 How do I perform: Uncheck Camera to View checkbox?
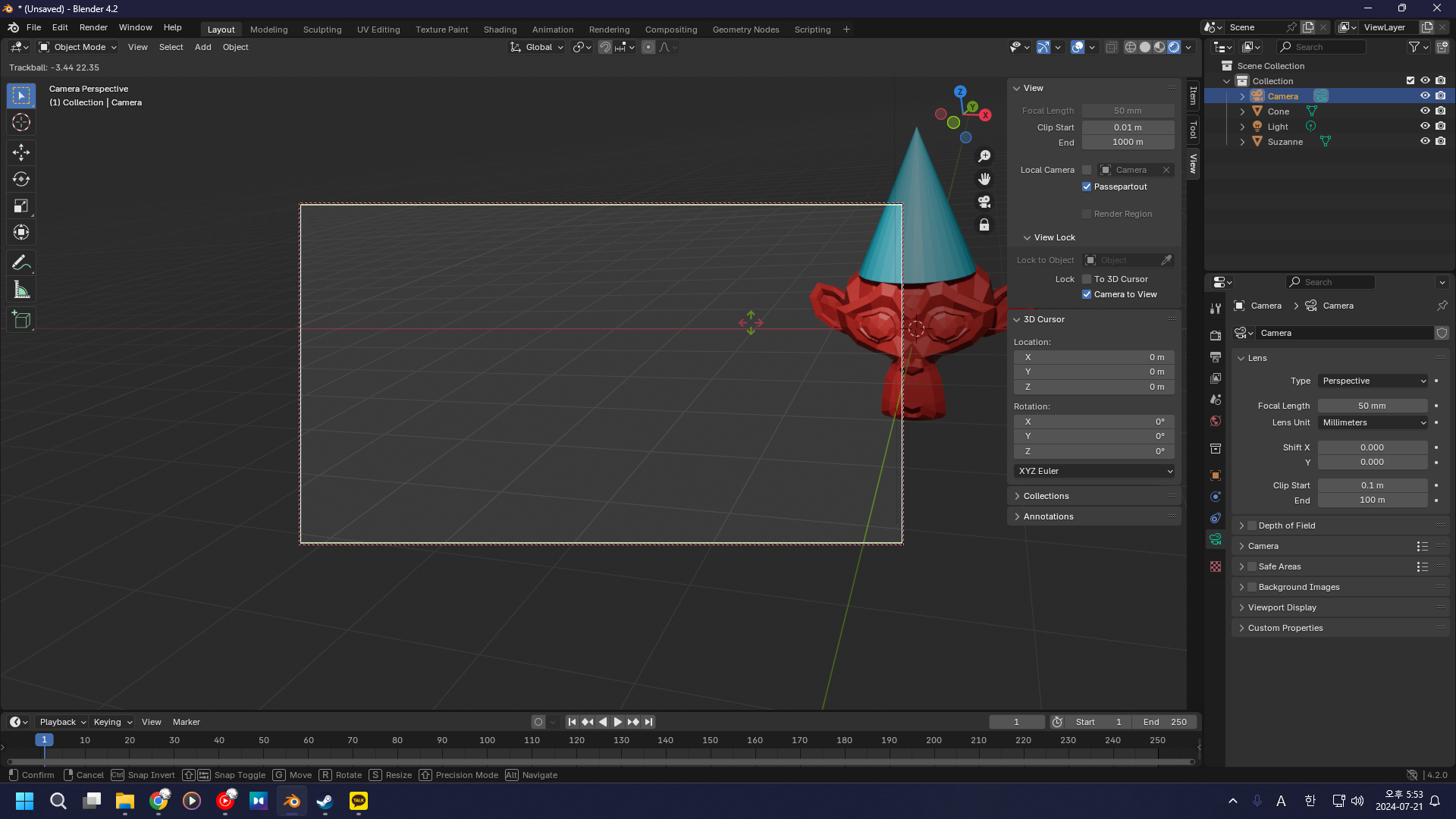tap(1087, 294)
